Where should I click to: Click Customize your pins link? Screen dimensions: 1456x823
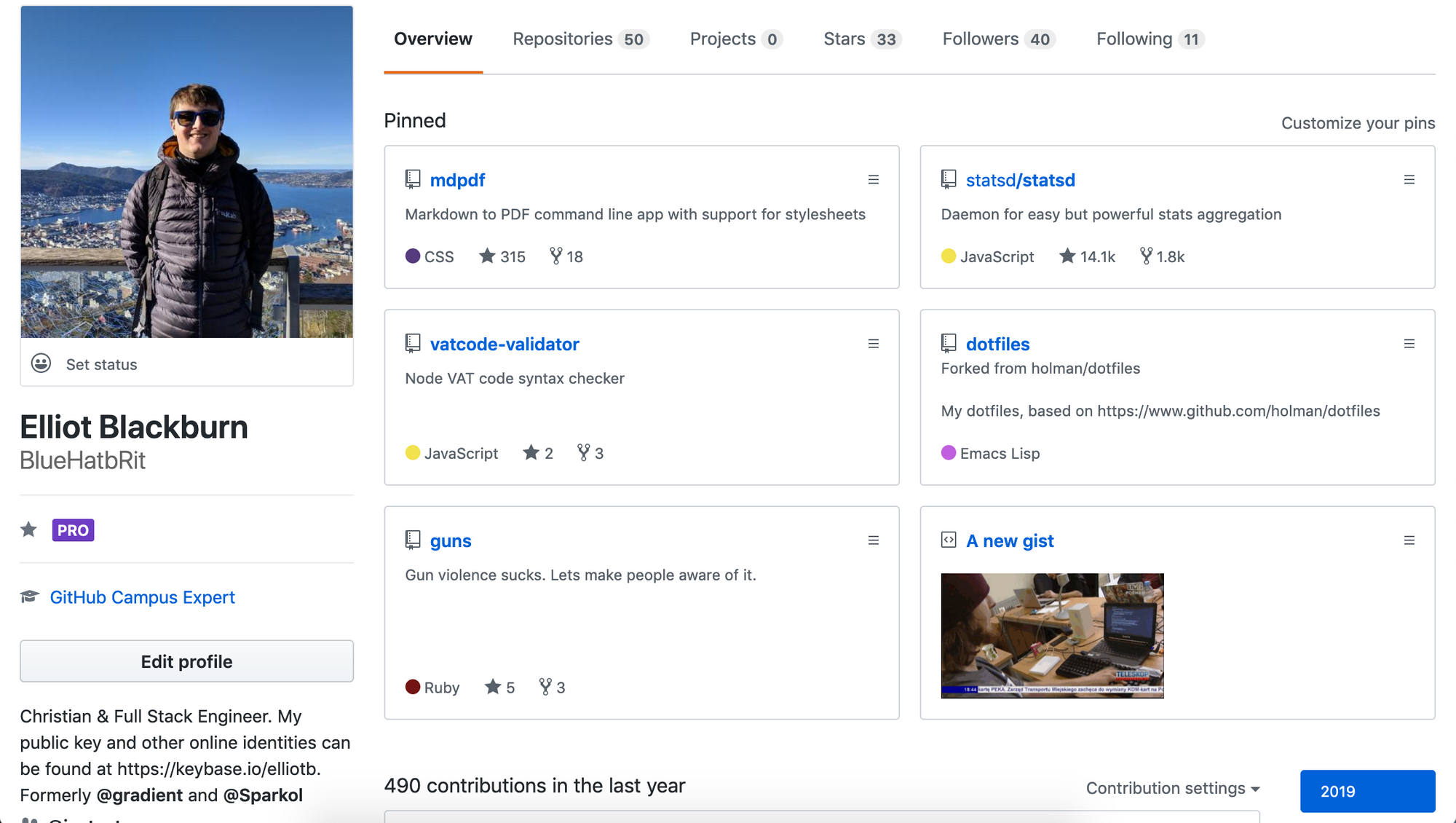[x=1358, y=123]
